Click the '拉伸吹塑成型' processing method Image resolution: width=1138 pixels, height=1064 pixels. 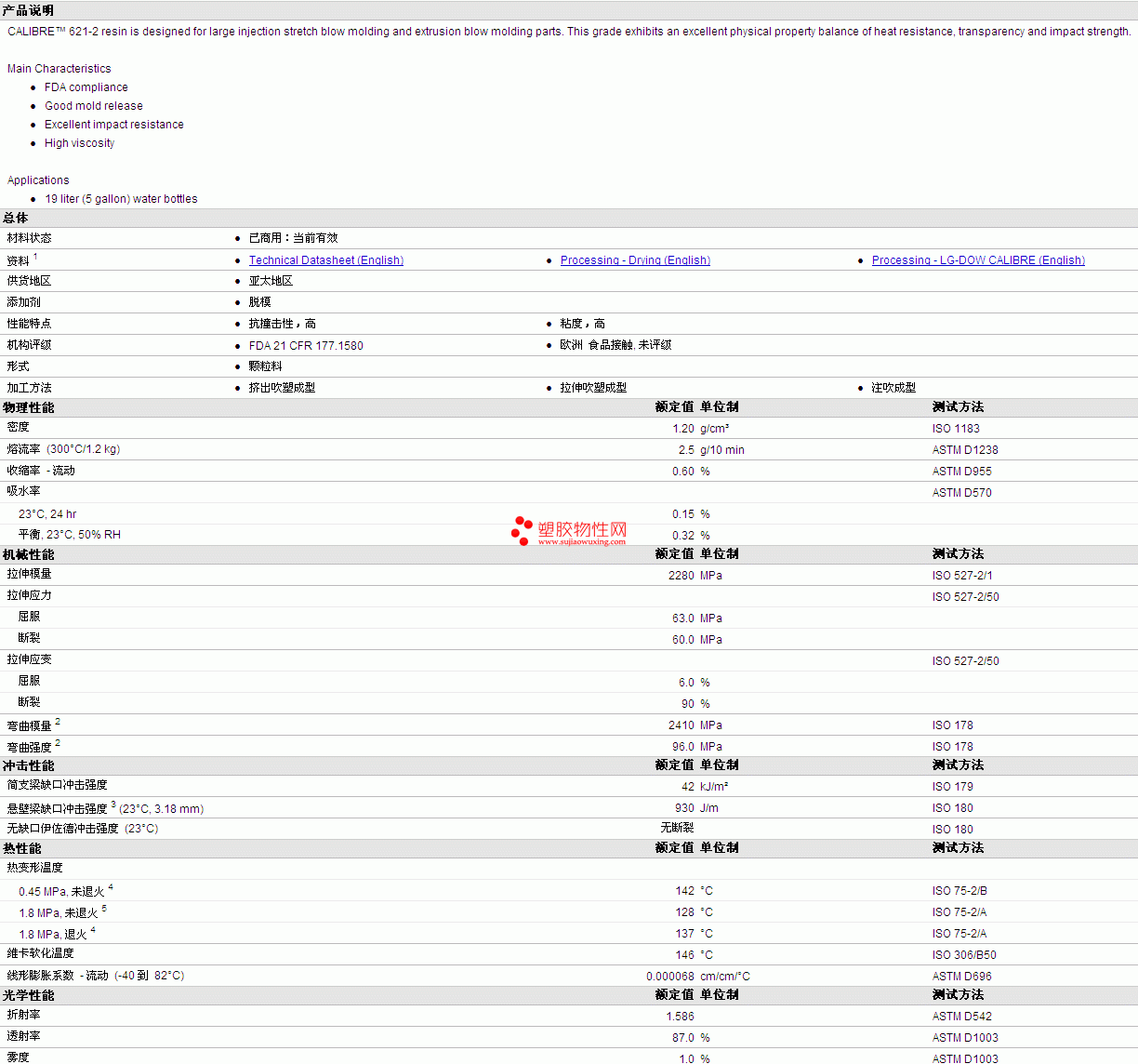point(593,388)
